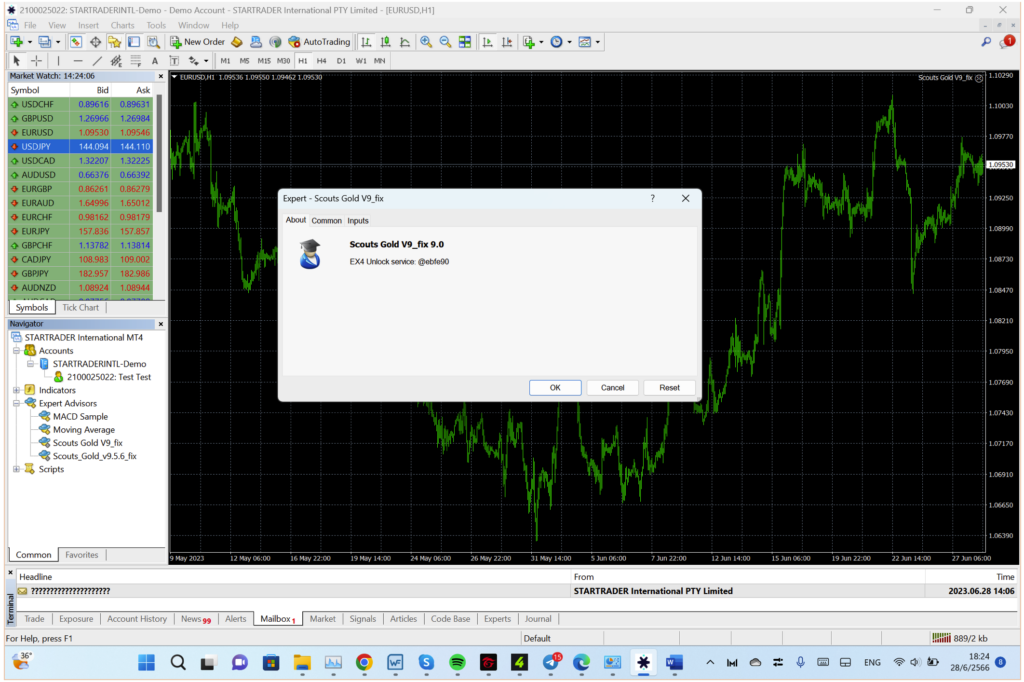Image resolution: width=1024 pixels, height=682 pixels.
Task: Expand the Scripts tree node
Action: click(x=17, y=469)
